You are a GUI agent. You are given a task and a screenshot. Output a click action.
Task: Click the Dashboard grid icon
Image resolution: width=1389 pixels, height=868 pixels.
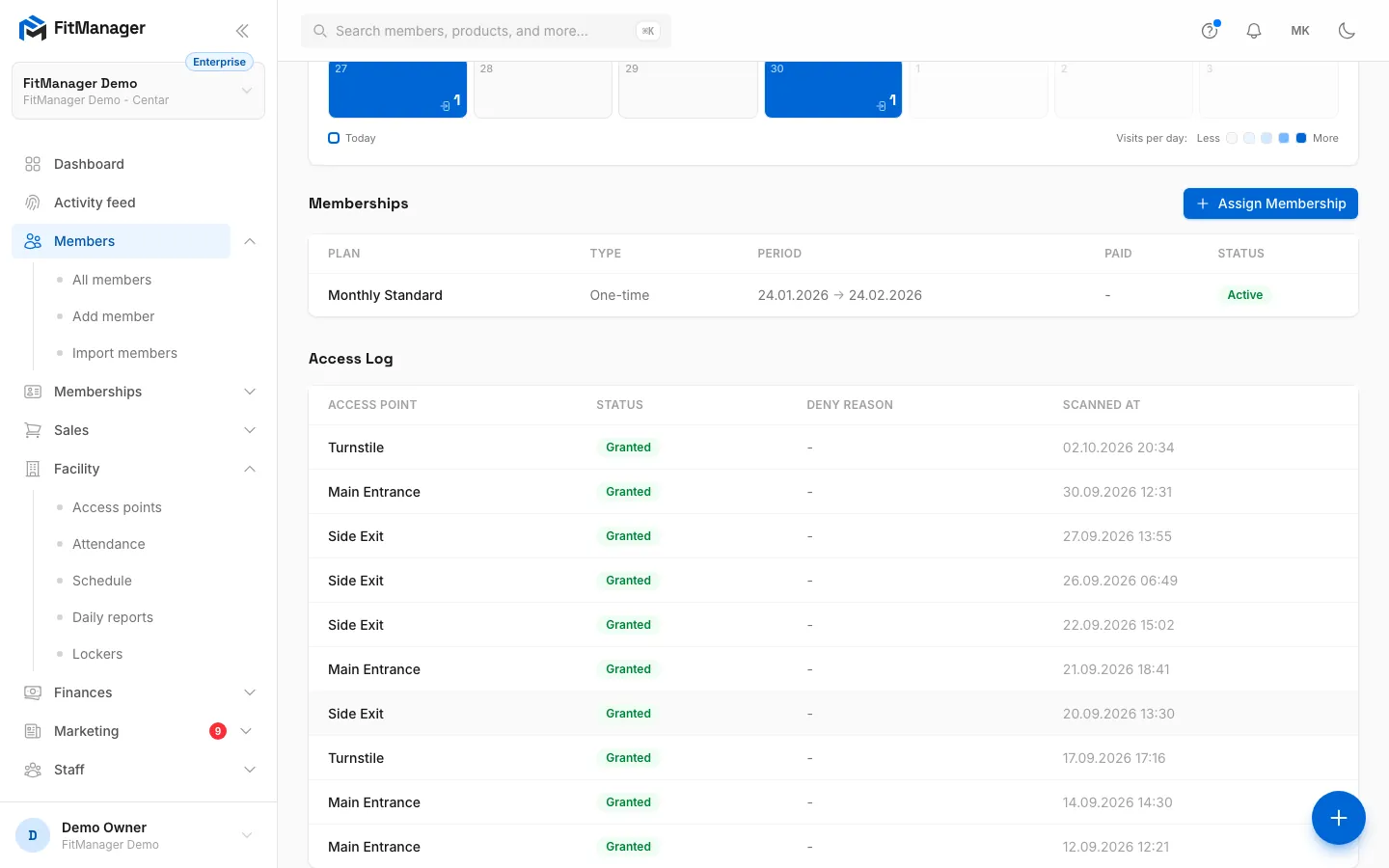tap(33, 164)
